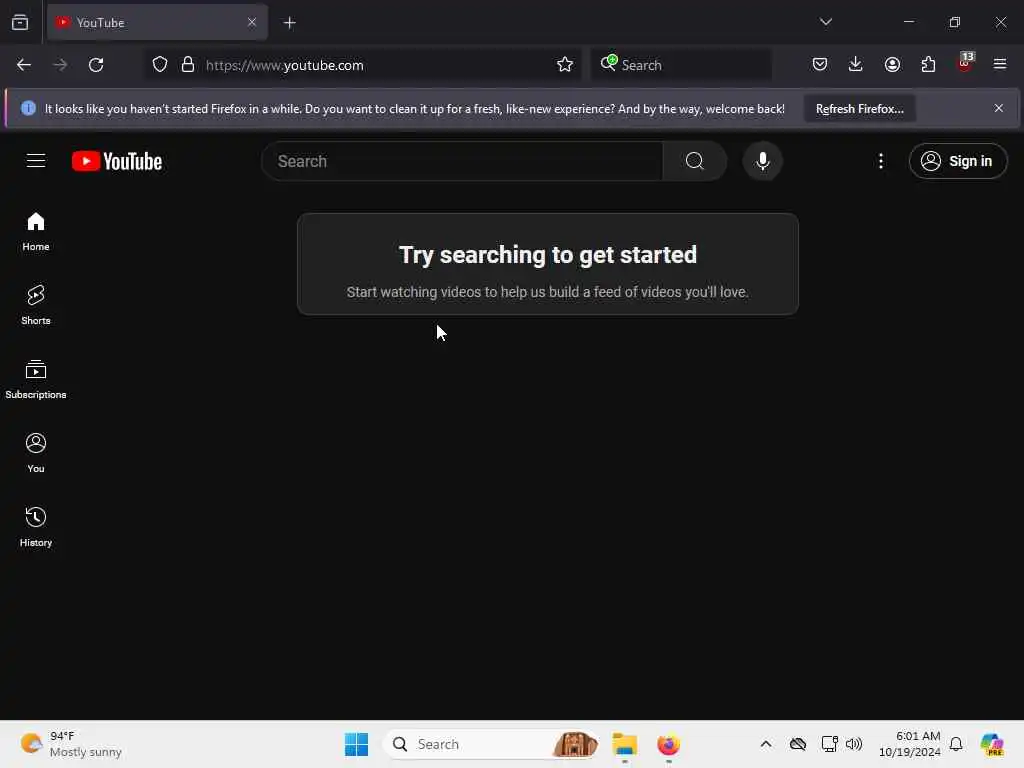
Task: Click the Sign in button
Action: click(x=957, y=161)
